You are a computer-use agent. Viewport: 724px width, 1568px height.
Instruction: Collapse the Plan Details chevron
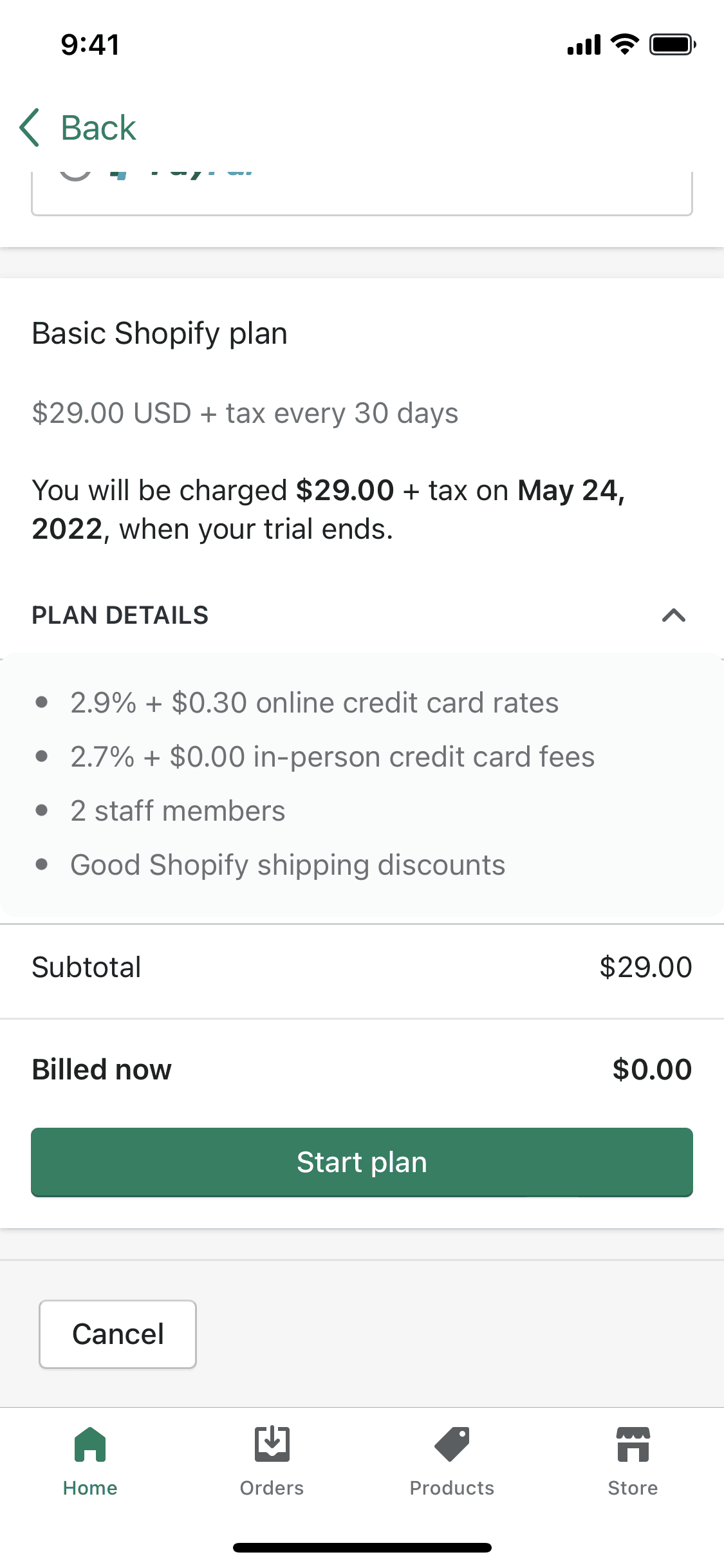point(673,615)
